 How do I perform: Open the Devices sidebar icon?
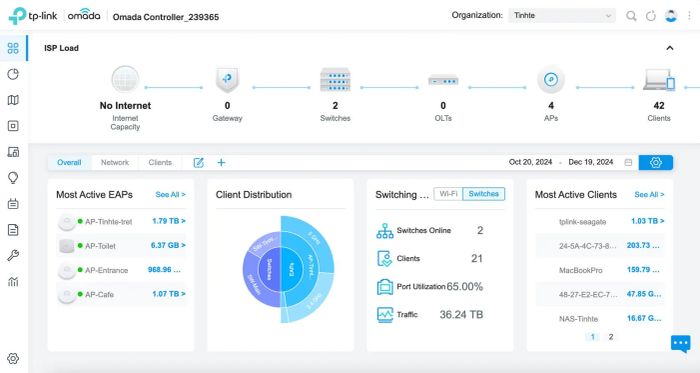click(13, 126)
